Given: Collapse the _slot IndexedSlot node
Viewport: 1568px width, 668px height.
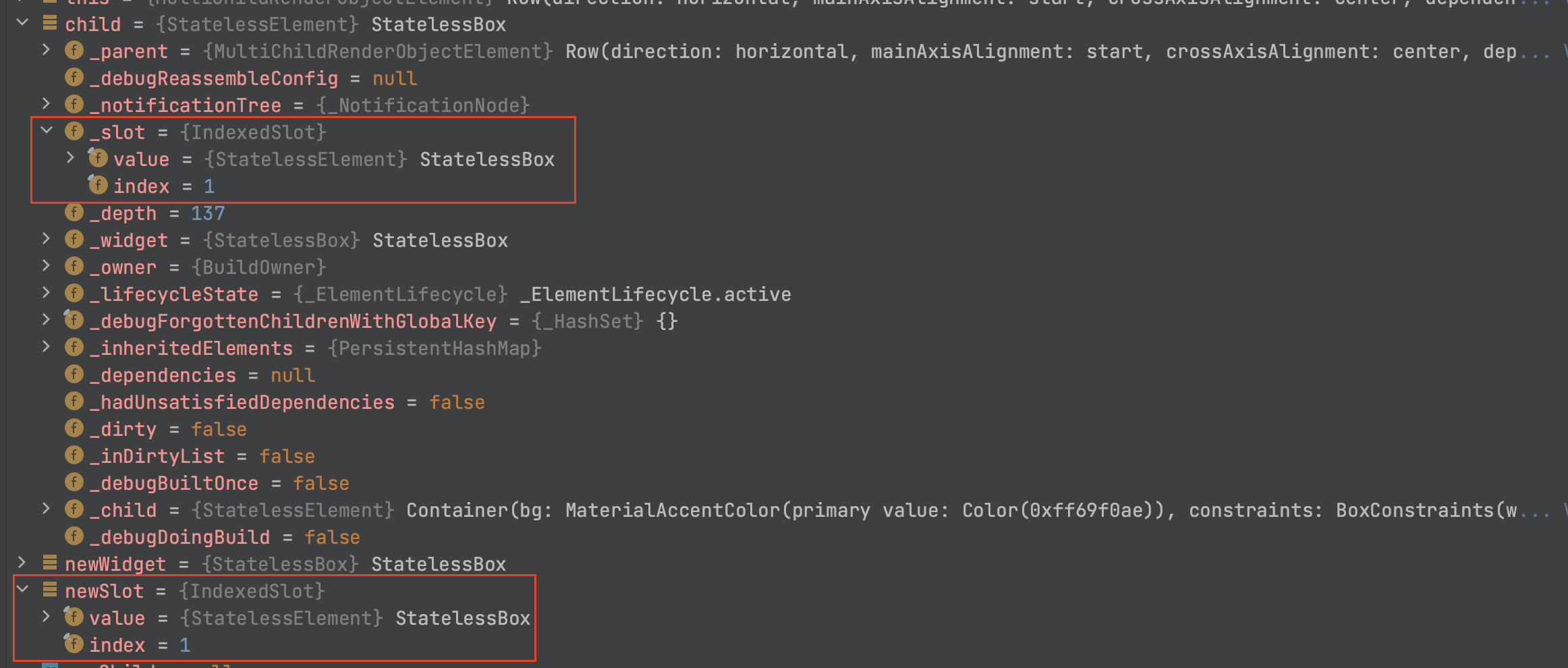Looking at the screenshot, I should pos(47,131).
